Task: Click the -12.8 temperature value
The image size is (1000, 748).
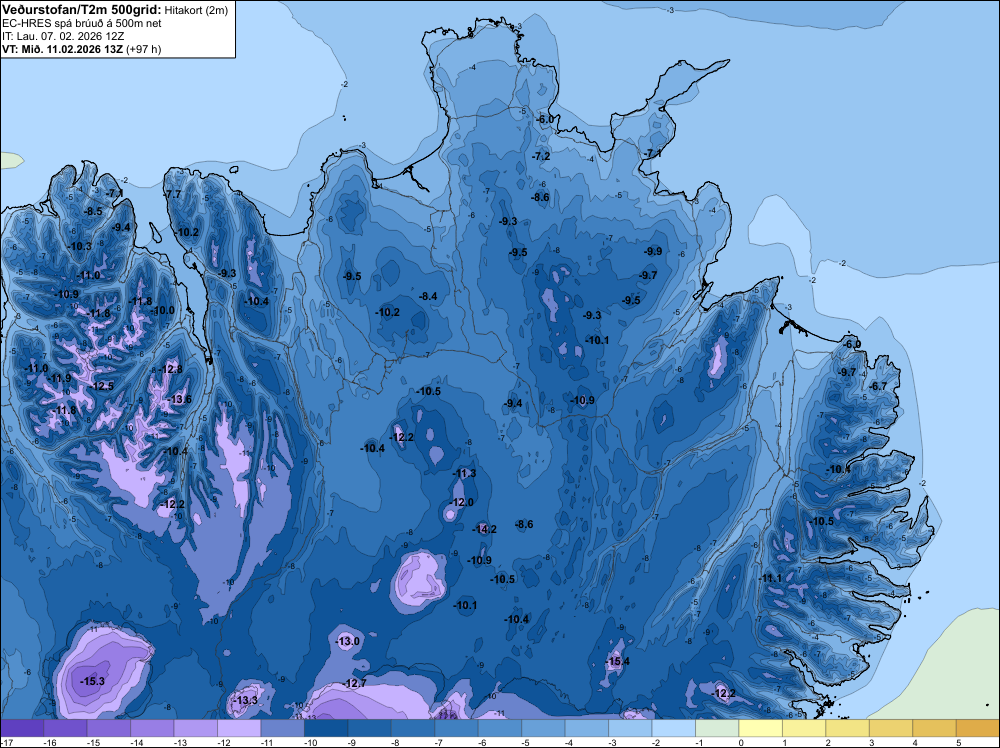Action: pyautogui.click(x=170, y=369)
